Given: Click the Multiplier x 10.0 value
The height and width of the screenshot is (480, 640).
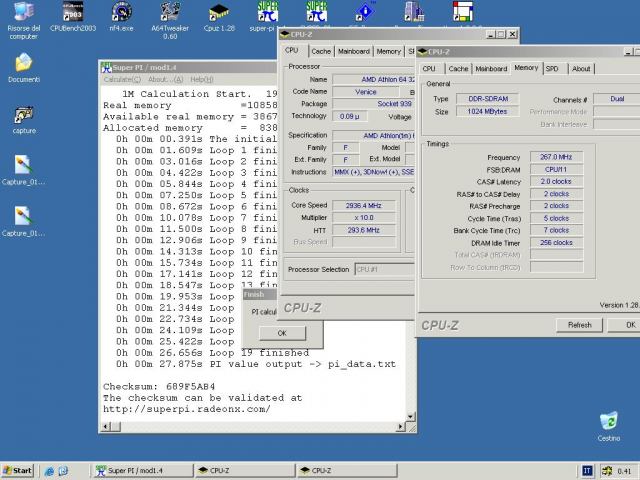Looking at the screenshot, I should (x=364, y=218).
